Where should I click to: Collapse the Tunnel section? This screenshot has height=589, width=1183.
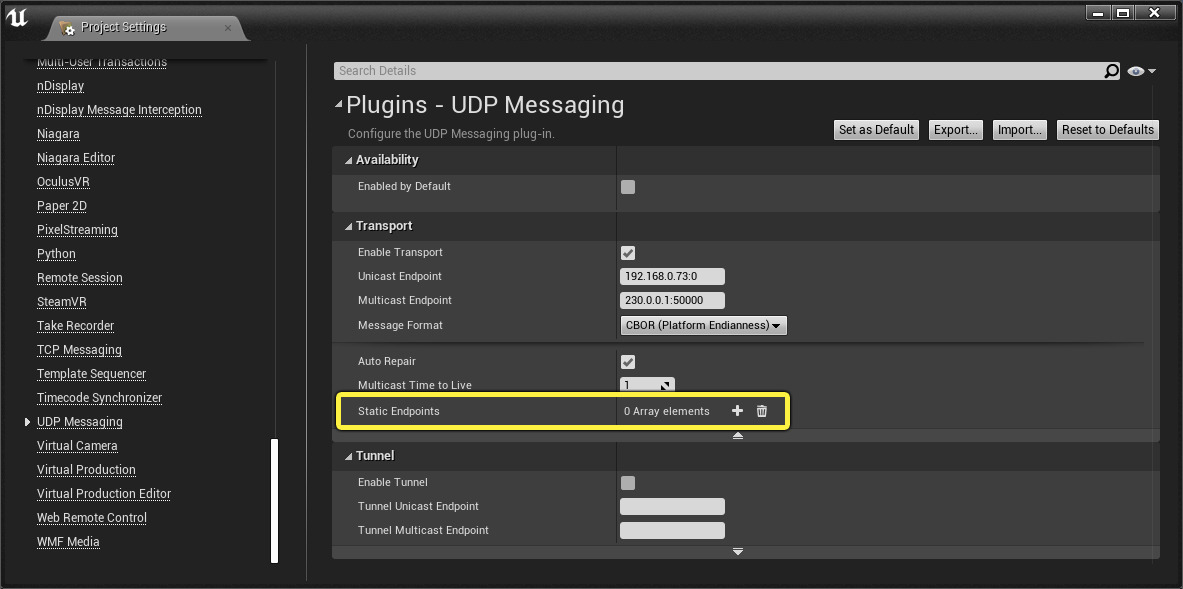click(x=349, y=456)
